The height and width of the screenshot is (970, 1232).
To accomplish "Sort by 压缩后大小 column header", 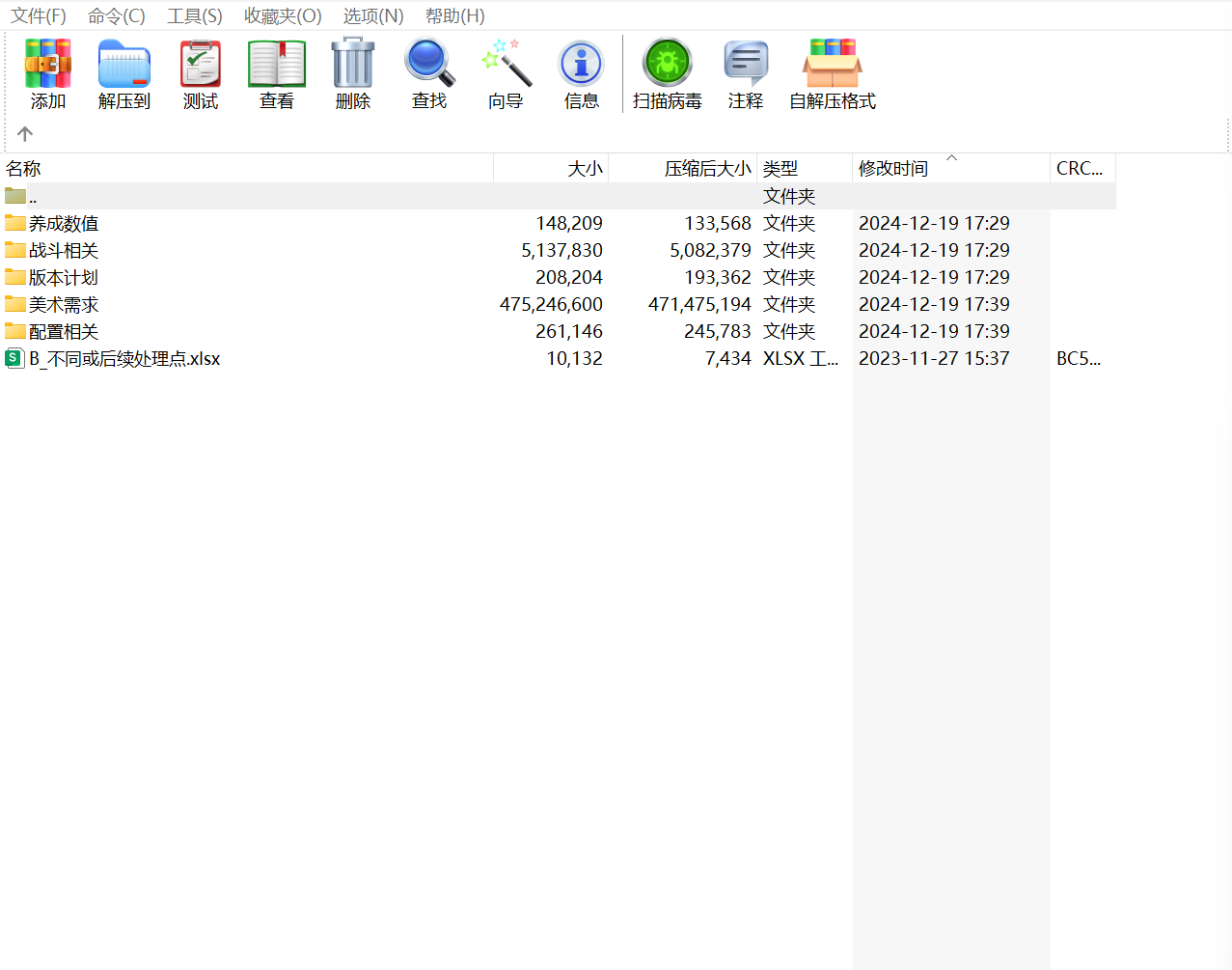I will pos(707,169).
